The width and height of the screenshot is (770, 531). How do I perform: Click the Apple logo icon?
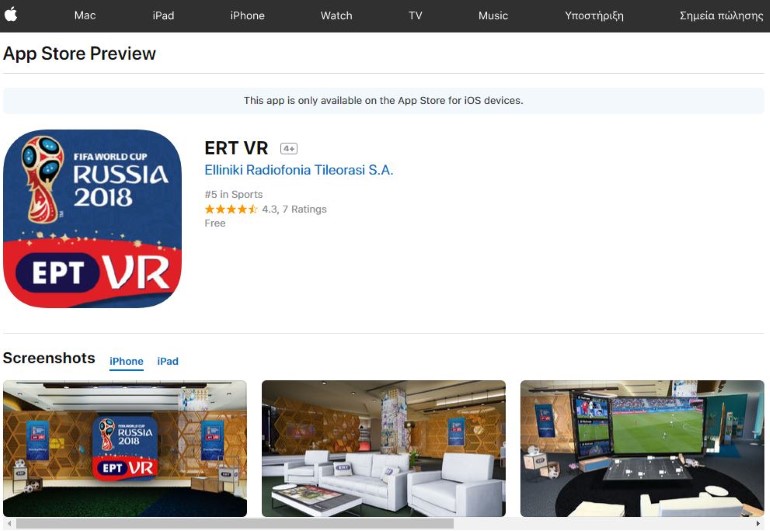(11, 16)
